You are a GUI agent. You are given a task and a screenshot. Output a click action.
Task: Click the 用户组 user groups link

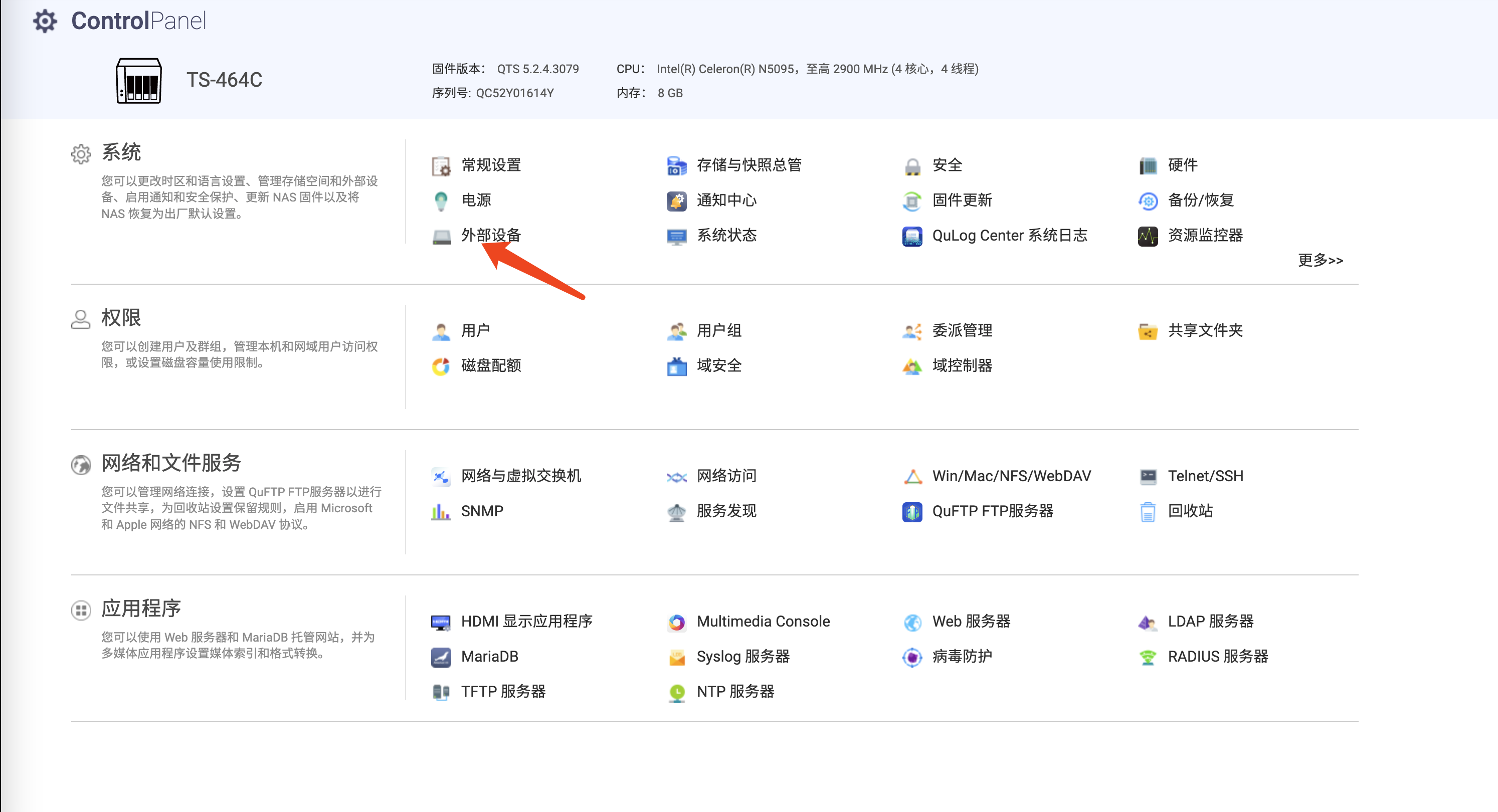719,331
